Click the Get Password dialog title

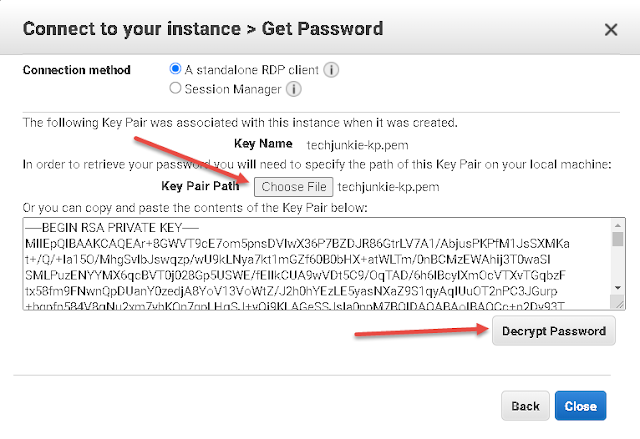[203, 29]
